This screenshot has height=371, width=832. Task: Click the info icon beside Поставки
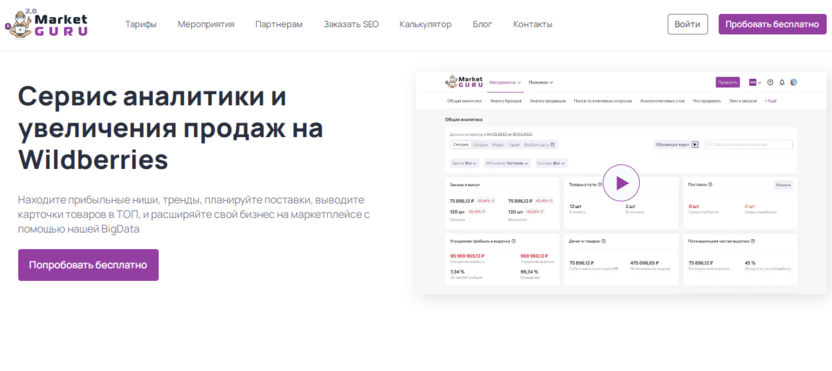click(710, 185)
